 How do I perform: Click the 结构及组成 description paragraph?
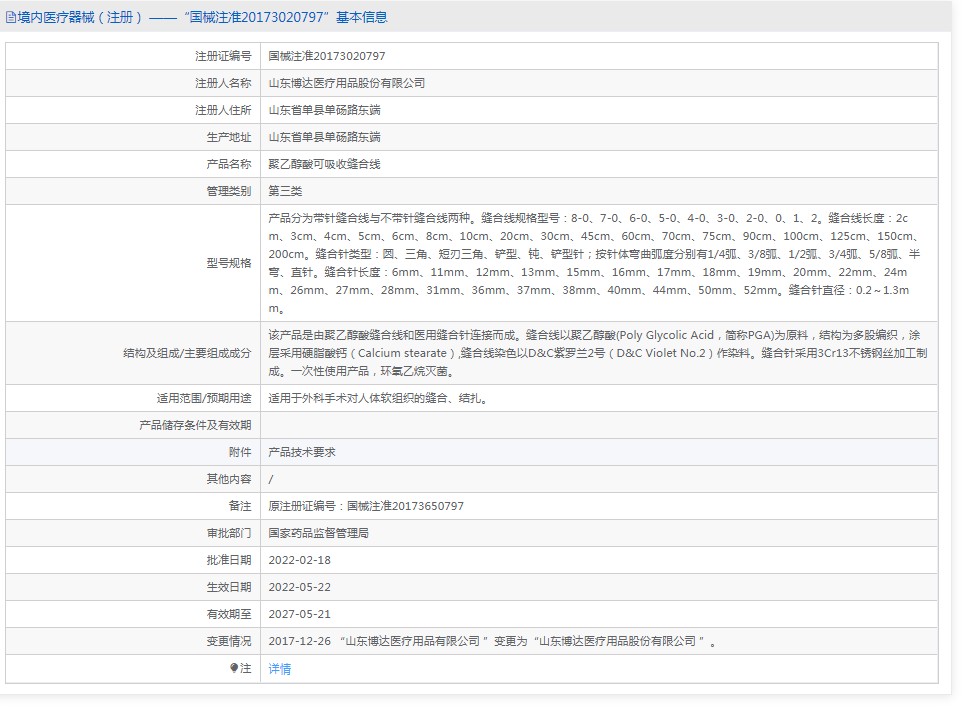(x=598, y=353)
